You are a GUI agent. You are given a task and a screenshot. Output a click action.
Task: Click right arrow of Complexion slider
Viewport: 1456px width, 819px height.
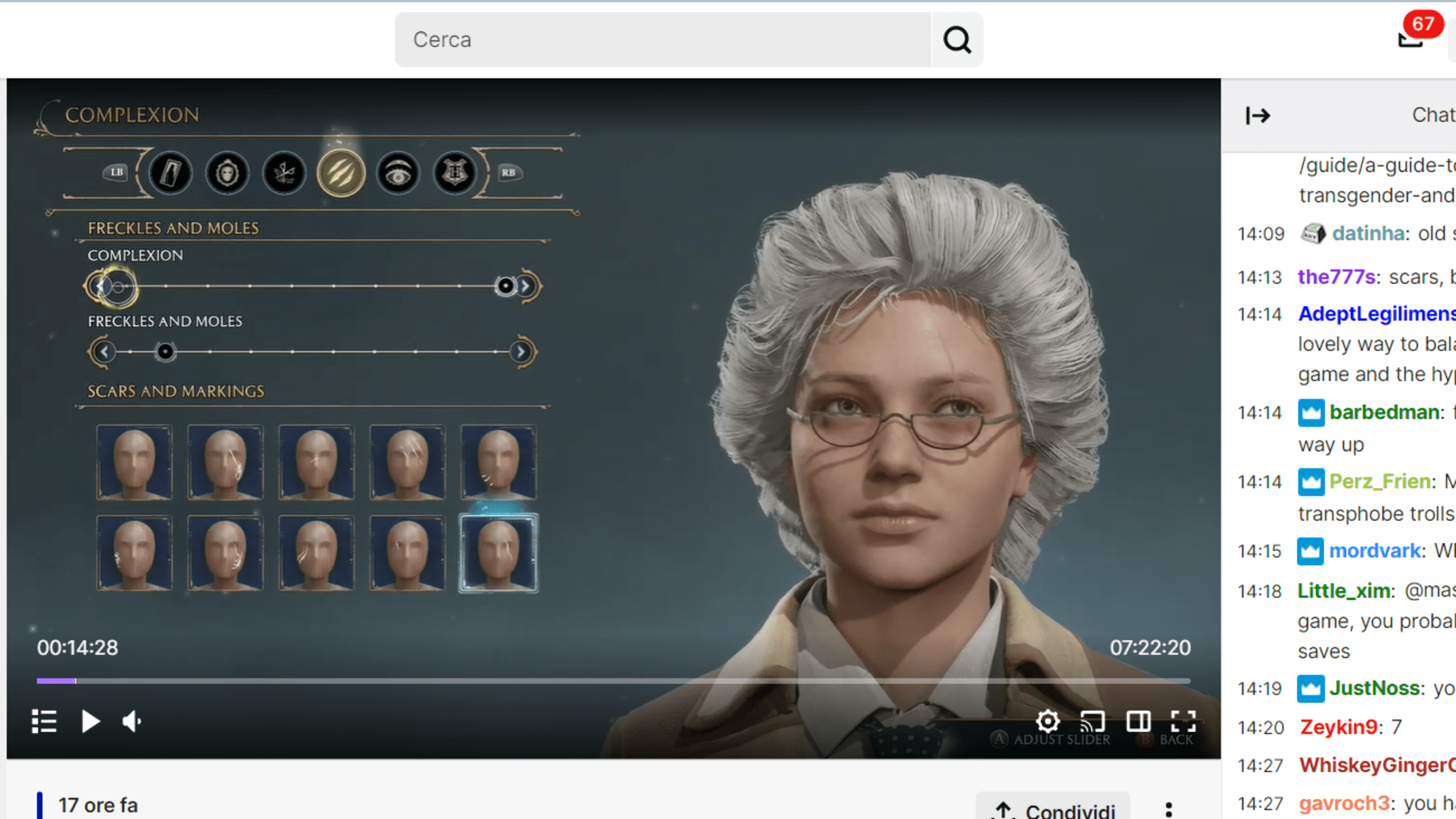click(x=525, y=286)
